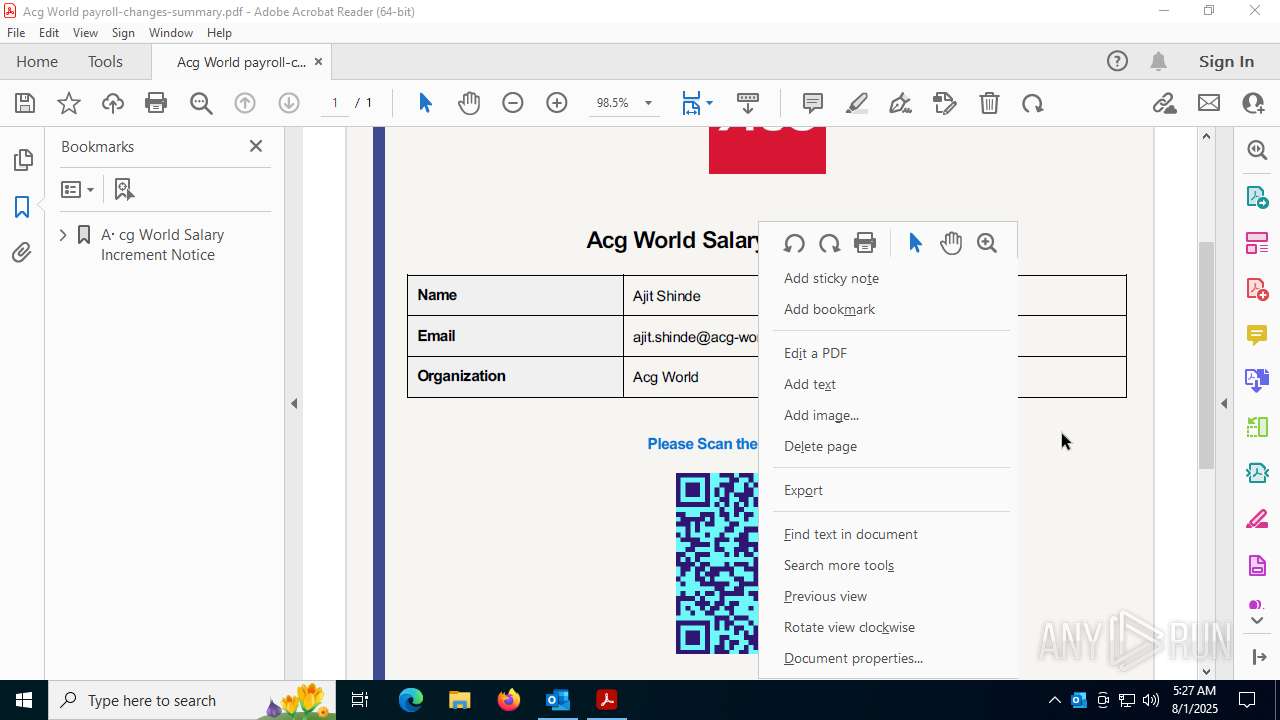The image size is (1280, 720).
Task: Toggle the Bookmarks sidebar icon
Action: [22, 207]
